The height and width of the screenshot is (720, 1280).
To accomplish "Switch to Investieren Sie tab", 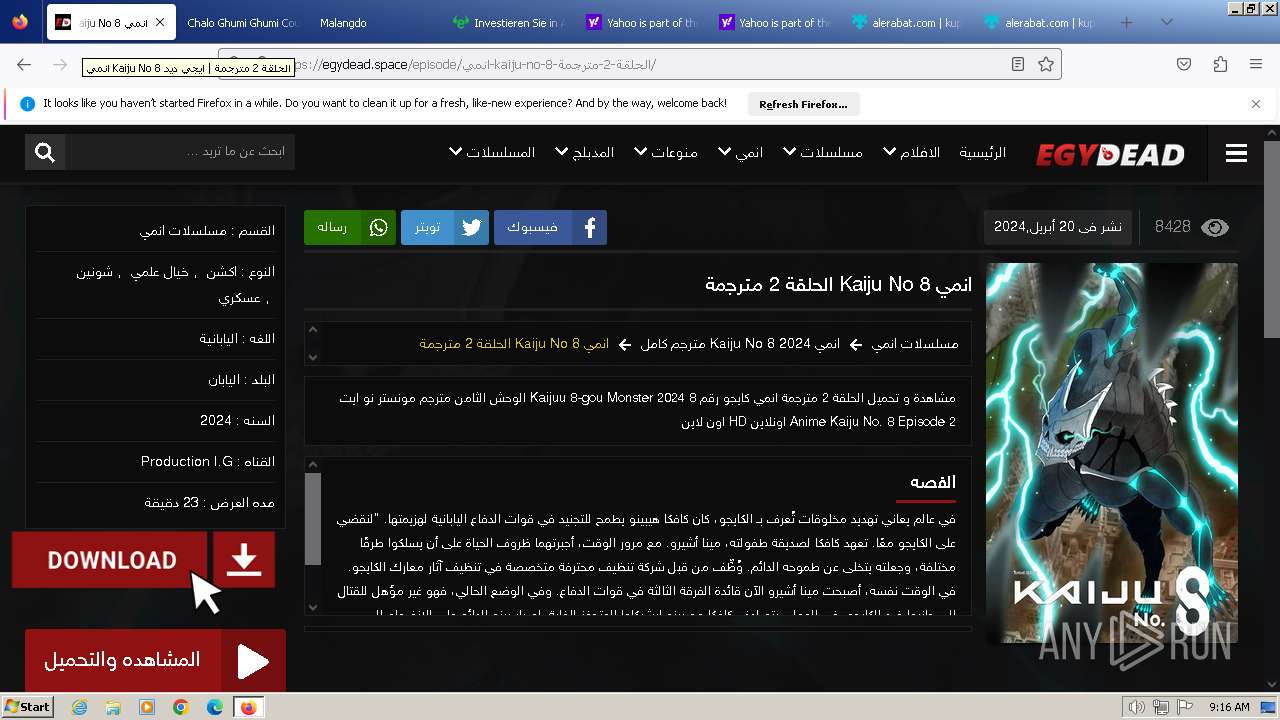I will click(507, 22).
